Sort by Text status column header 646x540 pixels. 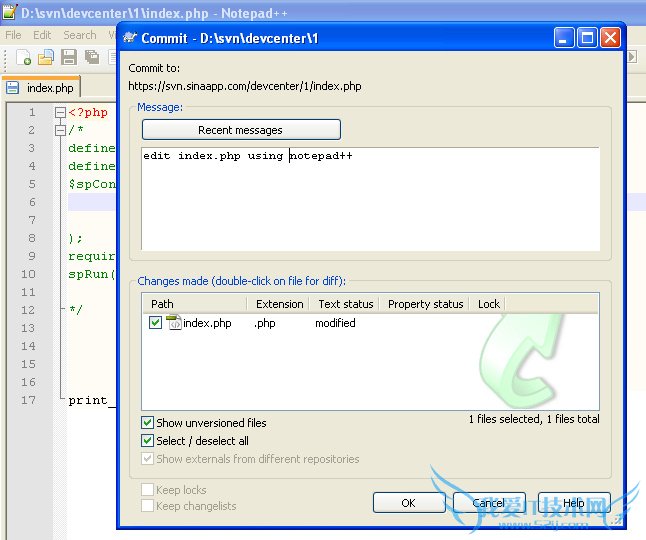click(345, 304)
